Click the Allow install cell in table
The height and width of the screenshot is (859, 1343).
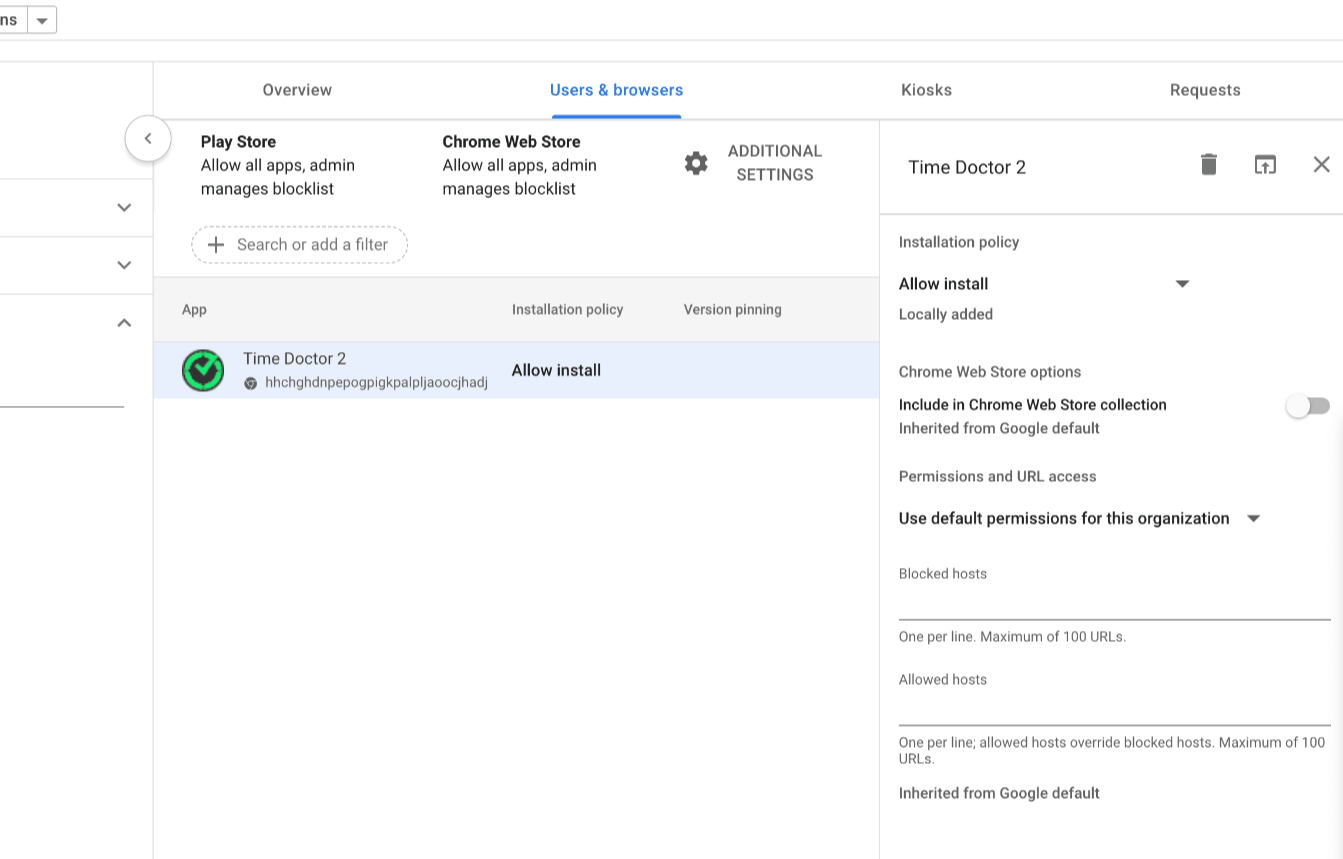pos(556,370)
